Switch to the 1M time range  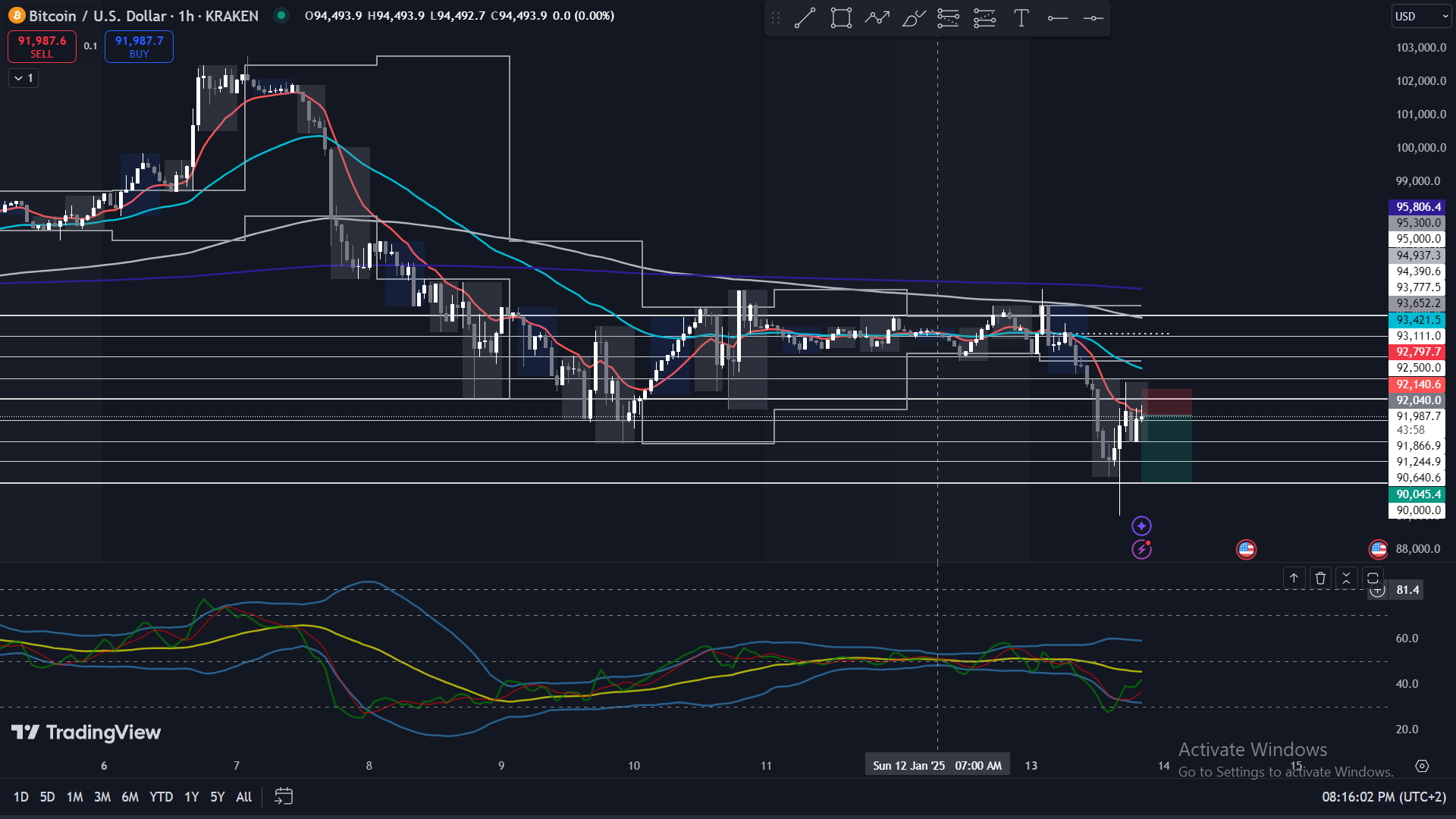(74, 797)
